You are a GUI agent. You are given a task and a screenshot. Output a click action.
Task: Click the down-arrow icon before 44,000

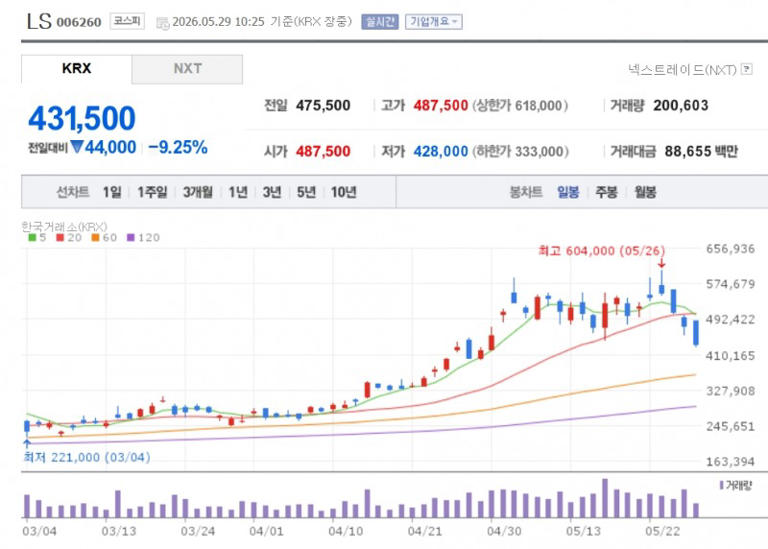coord(77,146)
